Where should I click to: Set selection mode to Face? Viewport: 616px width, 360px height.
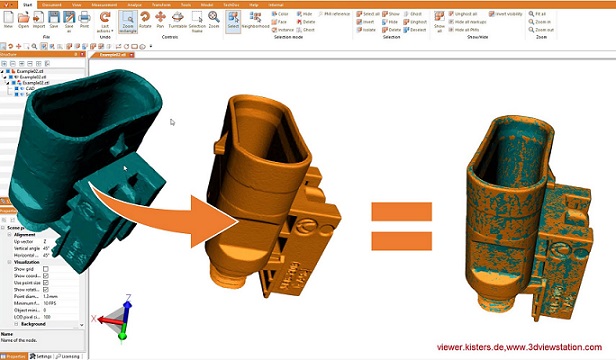[279, 22]
